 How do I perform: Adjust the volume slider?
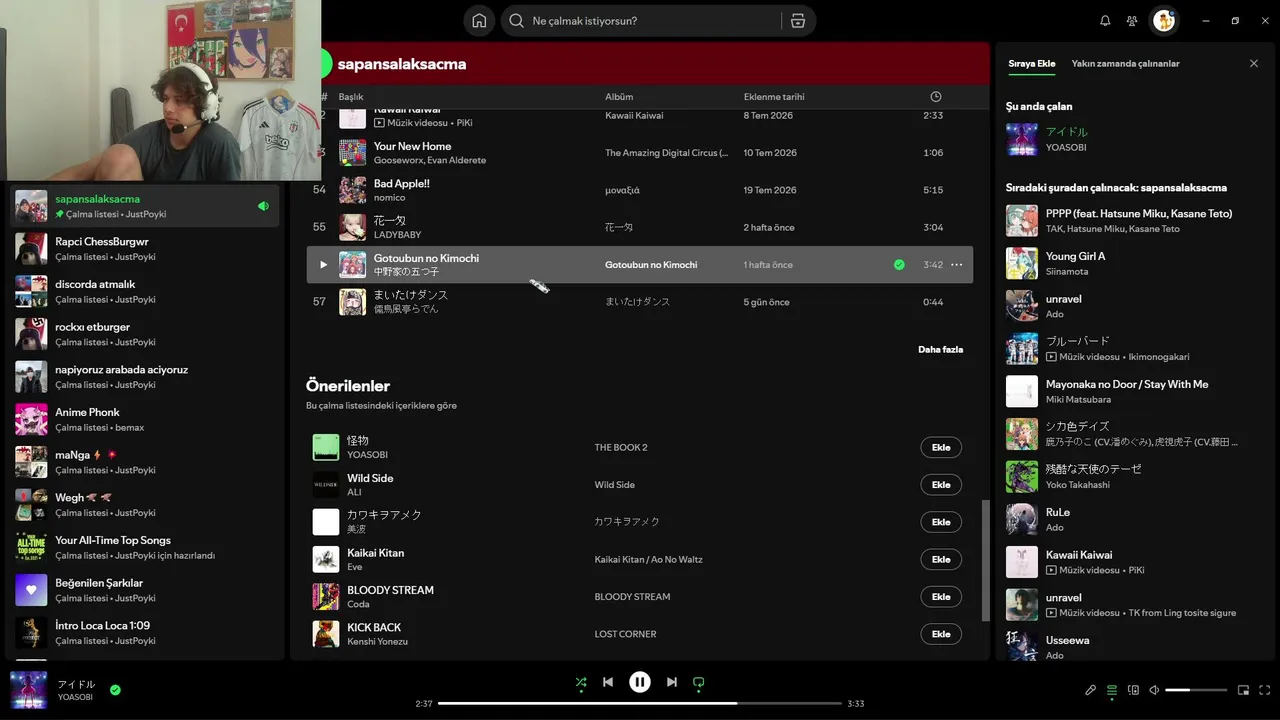point(1196,690)
